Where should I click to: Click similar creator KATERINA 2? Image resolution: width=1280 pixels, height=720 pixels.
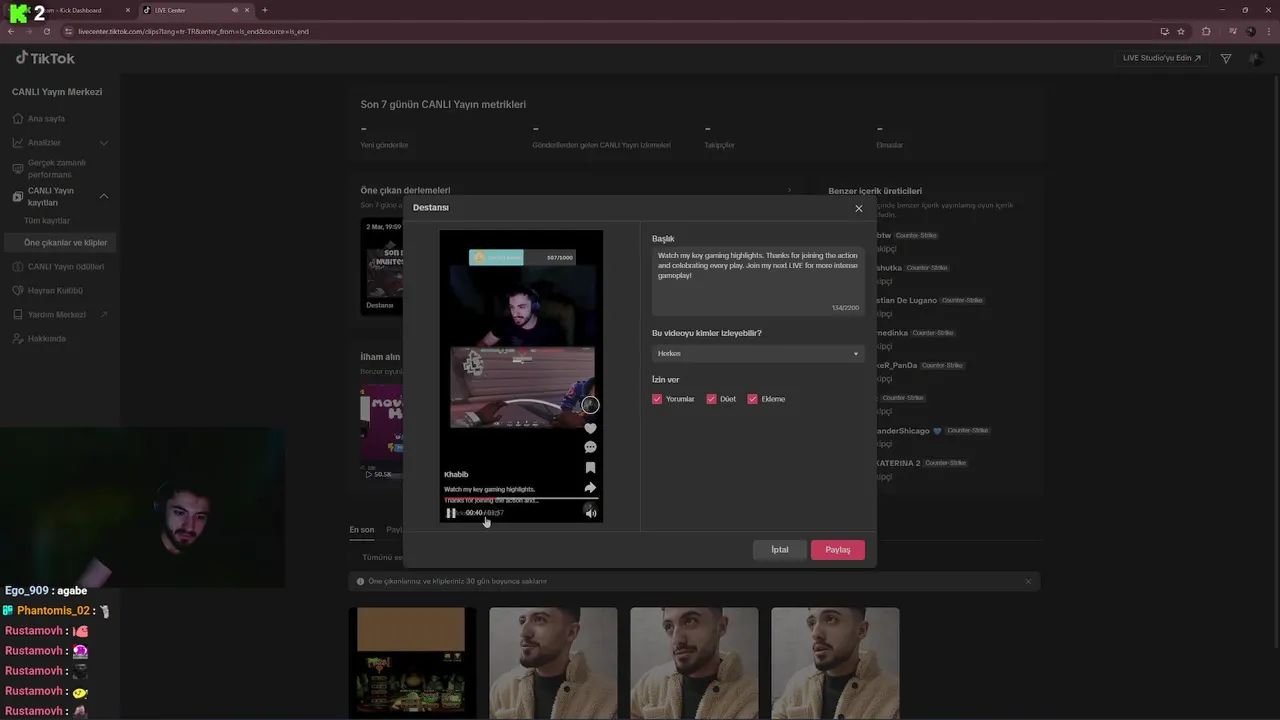898,463
